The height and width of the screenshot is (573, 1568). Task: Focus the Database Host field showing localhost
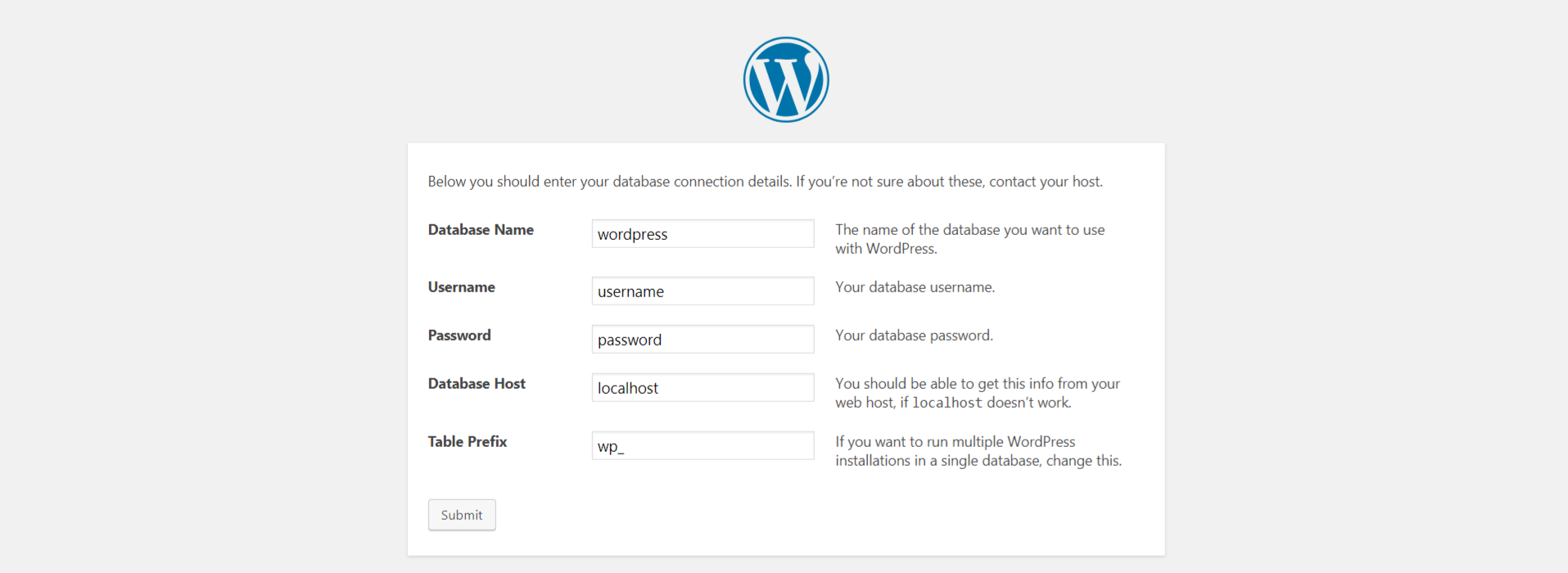pyautogui.click(x=703, y=387)
